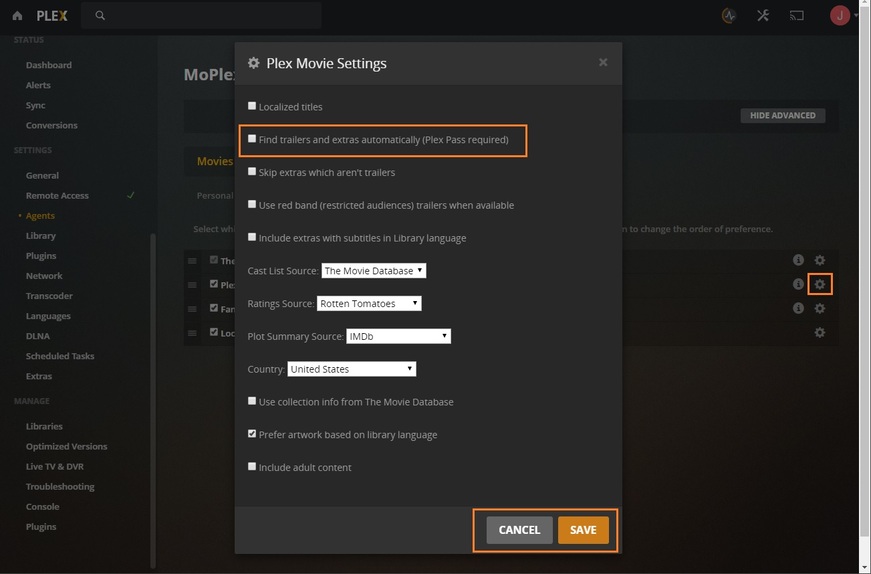
Task: Click the cast to device icon
Action: (797, 16)
